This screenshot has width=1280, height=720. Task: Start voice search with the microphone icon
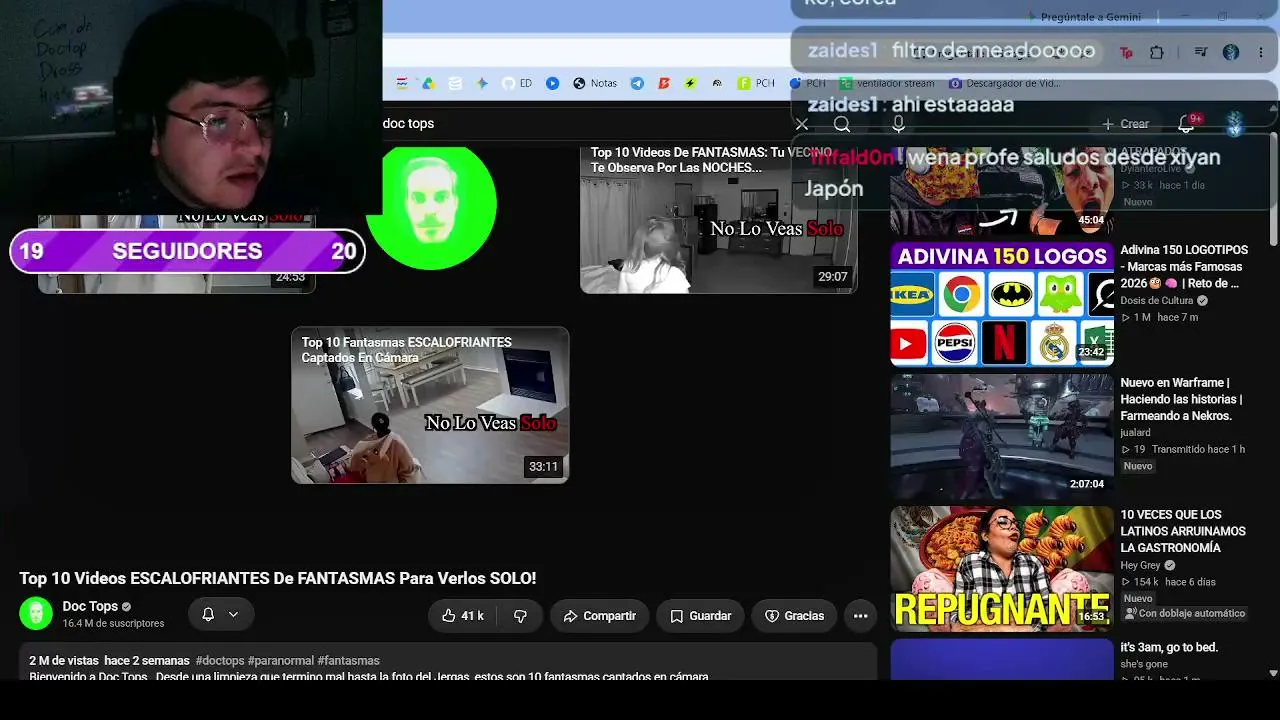coord(898,124)
